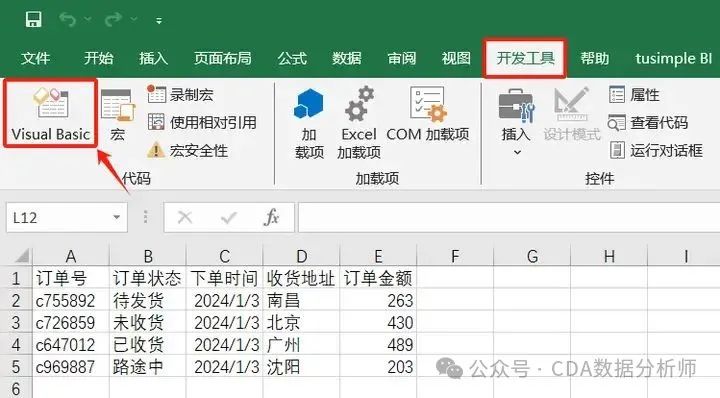
Task: Select row 5 header
Action: pyautogui.click(x=16, y=367)
